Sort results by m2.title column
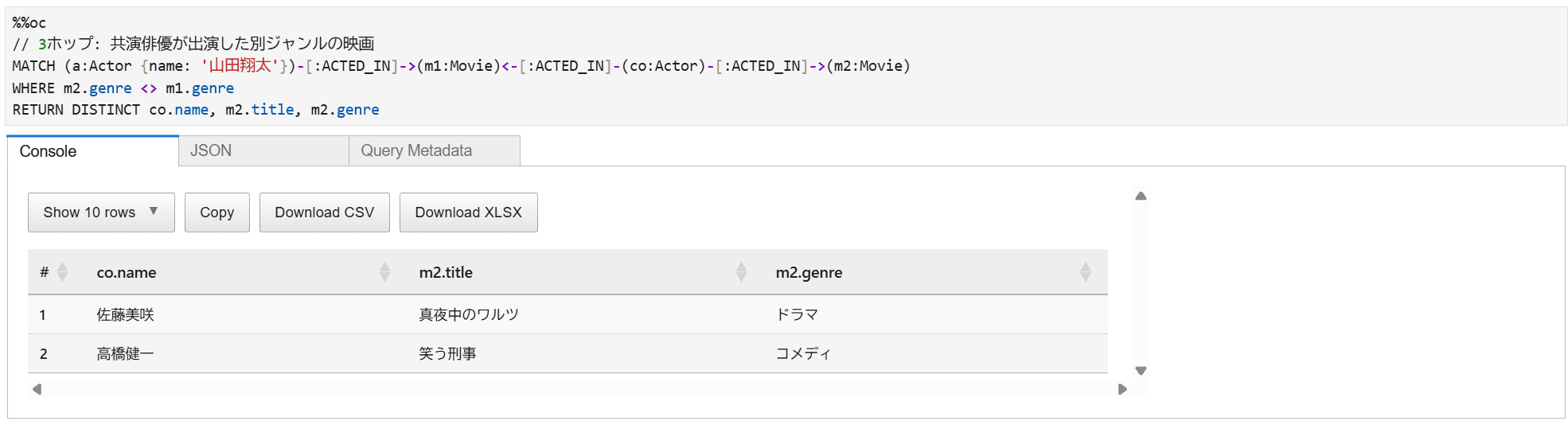The width and height of the screenshot is (1568, 425). (x=741, y=272)
